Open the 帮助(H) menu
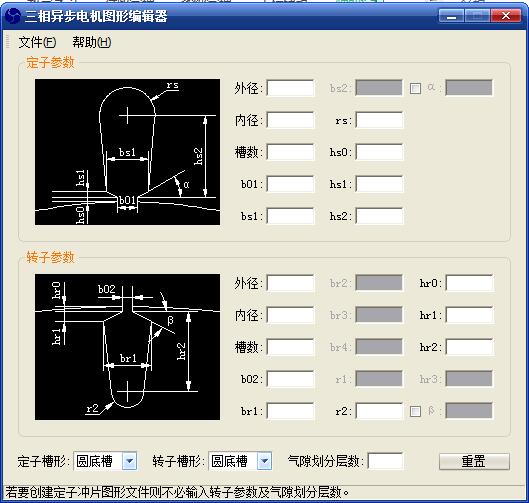This screenshot has width=529, height=503. [92, 42]
